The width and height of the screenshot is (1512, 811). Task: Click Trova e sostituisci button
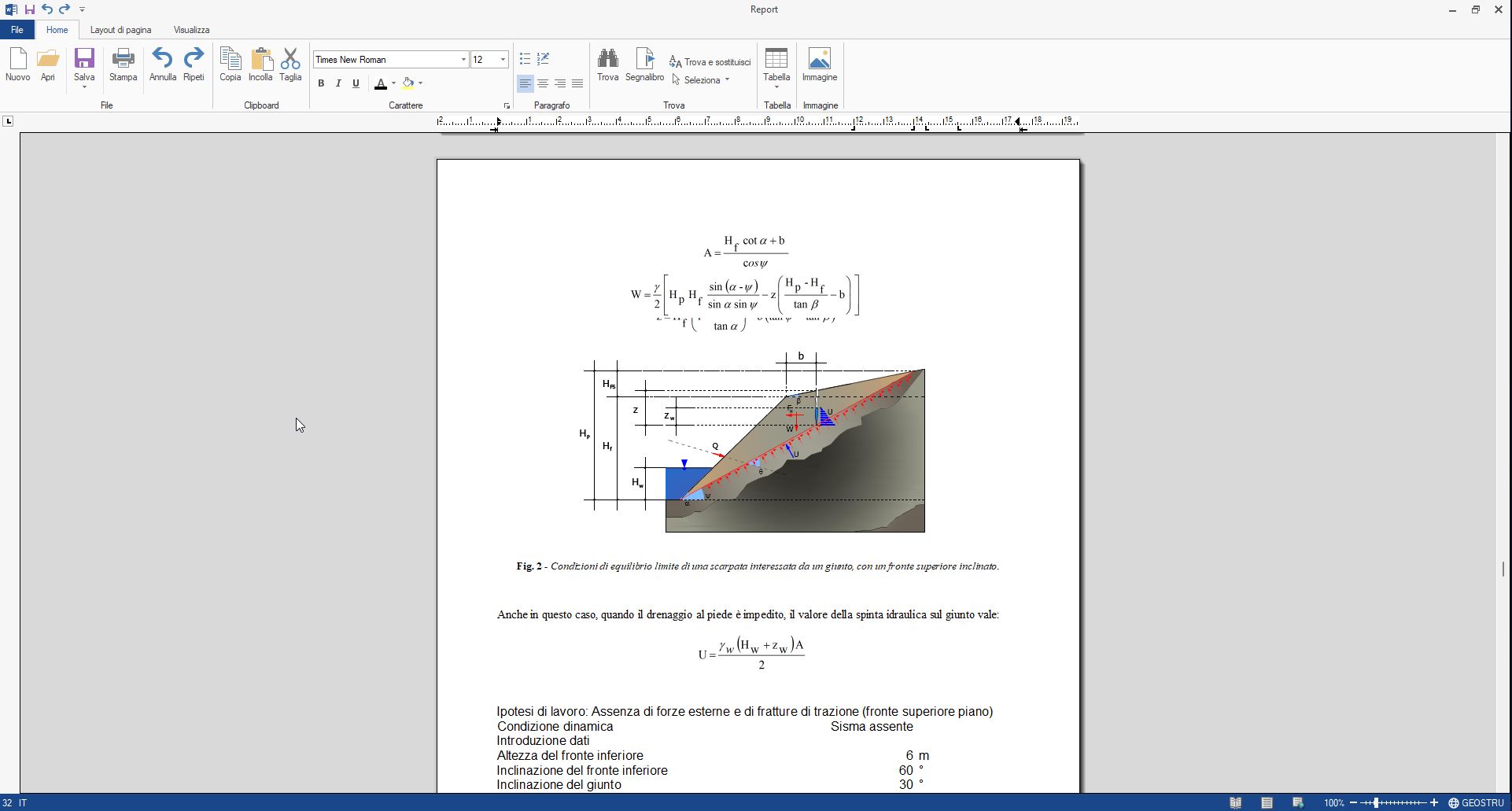click(x=710, y=62)
